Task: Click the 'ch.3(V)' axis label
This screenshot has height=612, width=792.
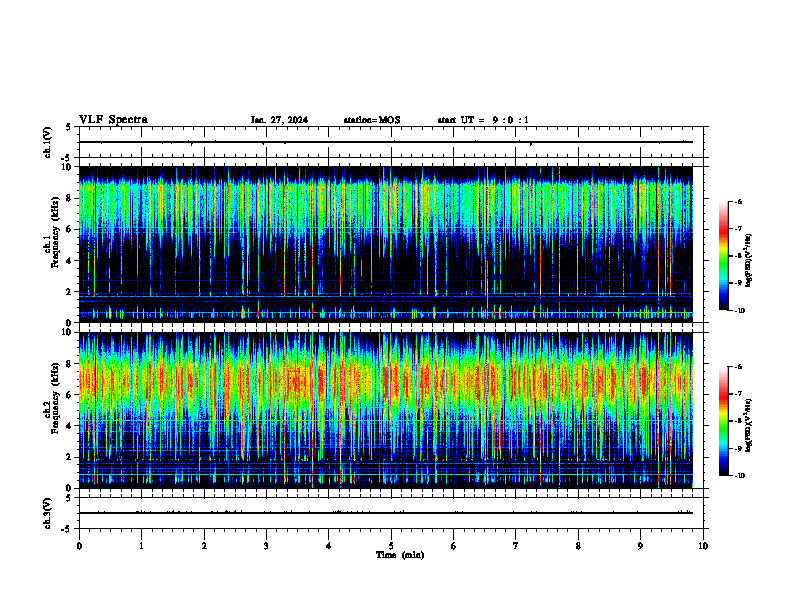Action: pos(47,513)
